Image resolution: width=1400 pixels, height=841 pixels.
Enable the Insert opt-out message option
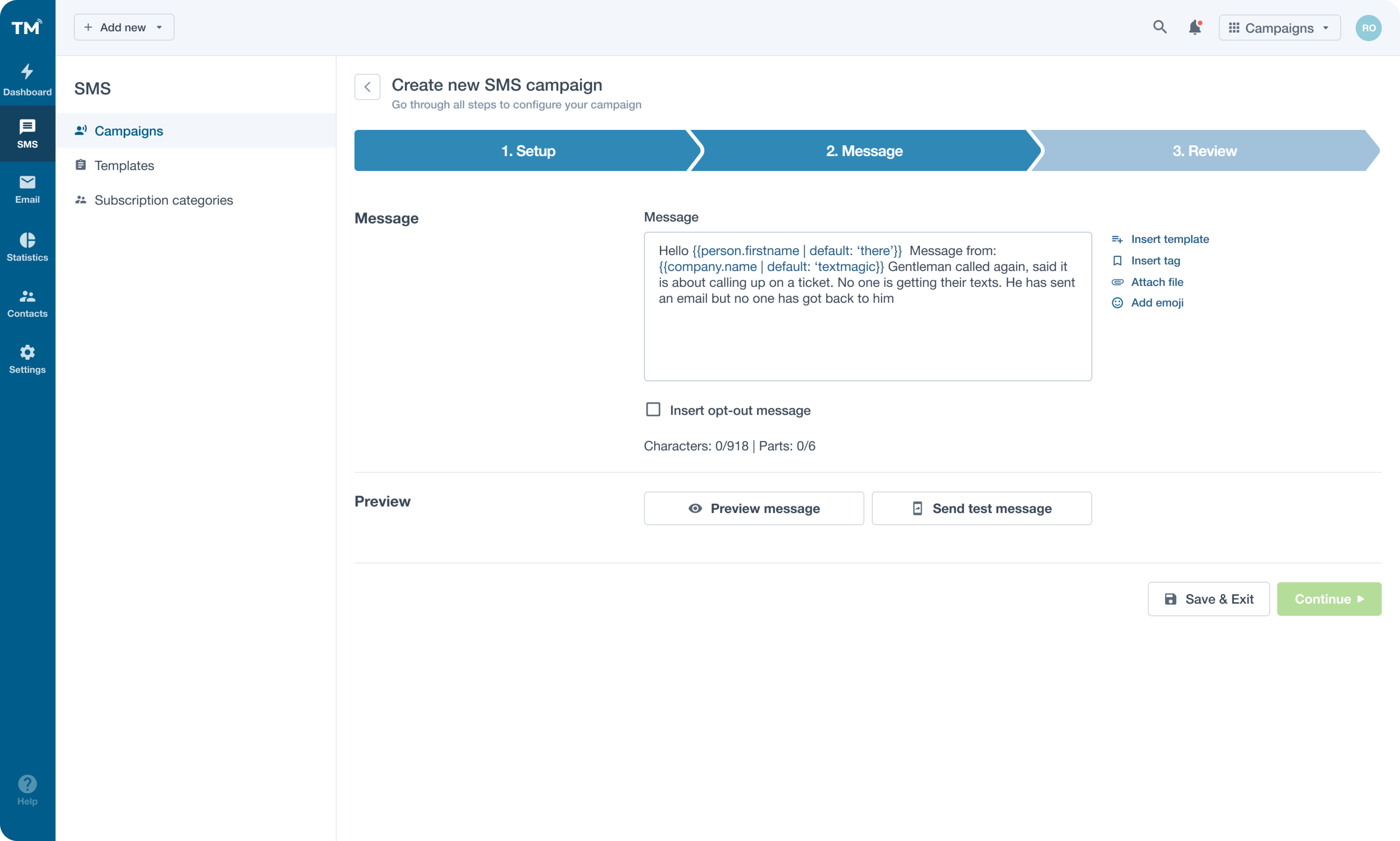tap(653, 409)
